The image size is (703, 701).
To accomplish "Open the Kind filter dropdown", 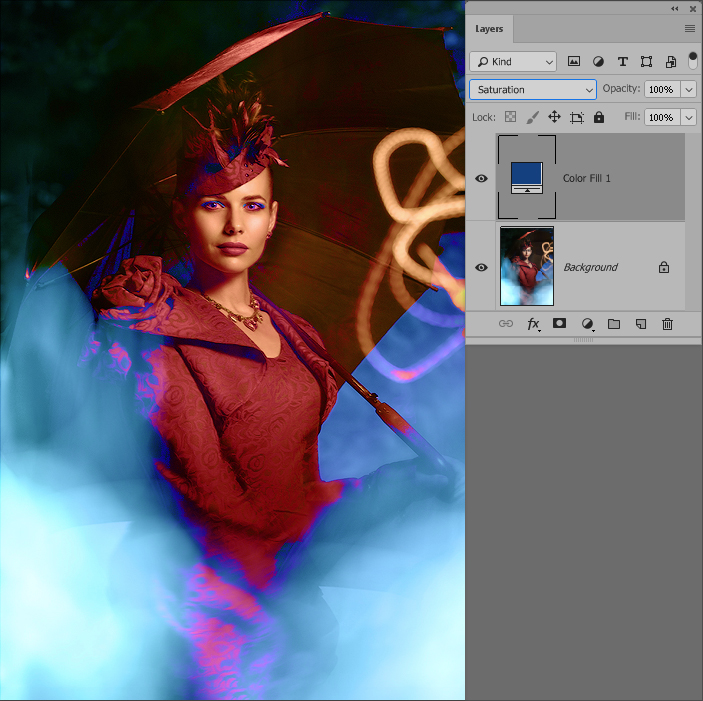I will pos(513,61).
